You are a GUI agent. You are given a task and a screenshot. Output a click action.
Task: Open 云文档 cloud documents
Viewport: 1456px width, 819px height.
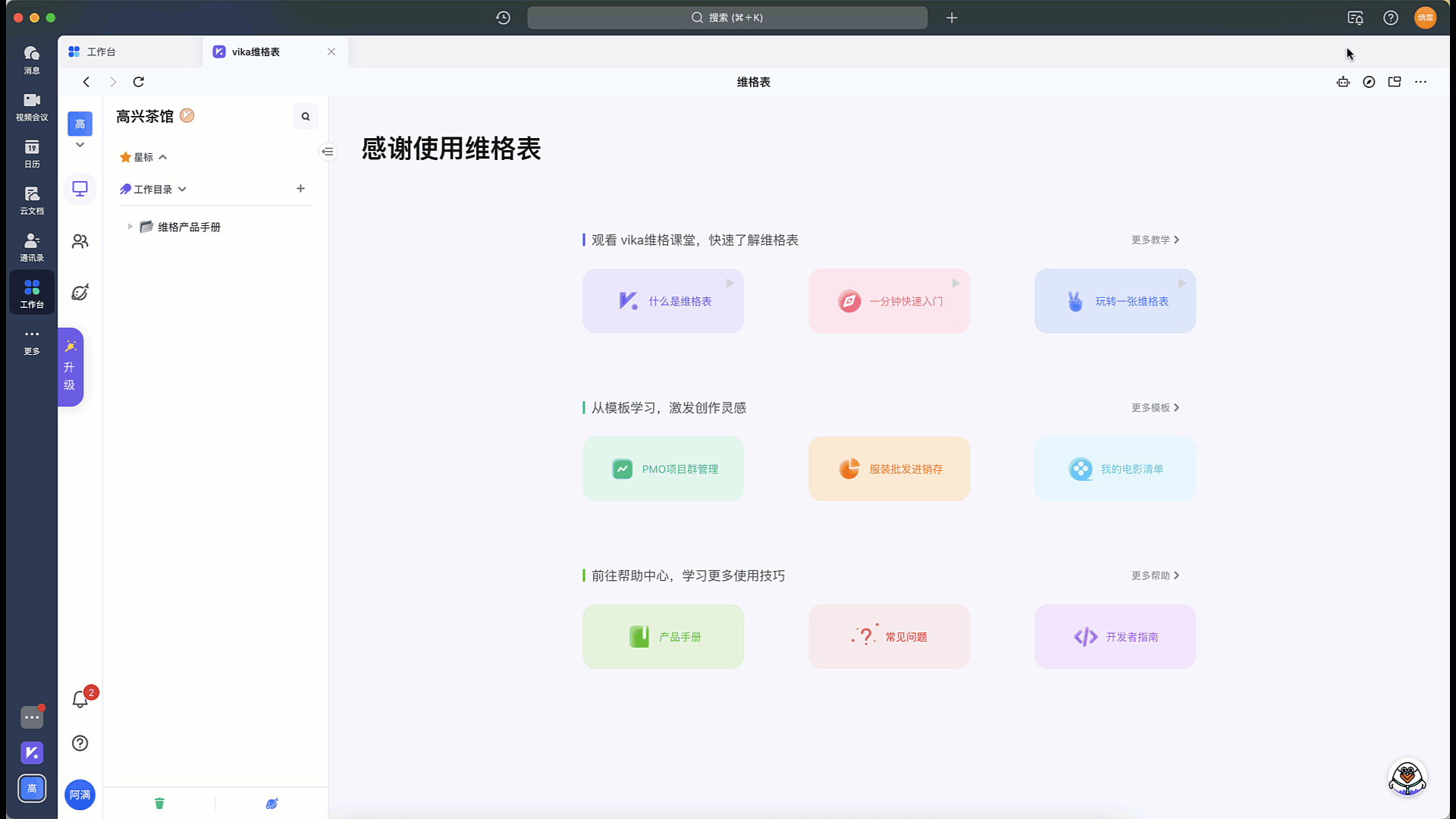tap(32, 200)
